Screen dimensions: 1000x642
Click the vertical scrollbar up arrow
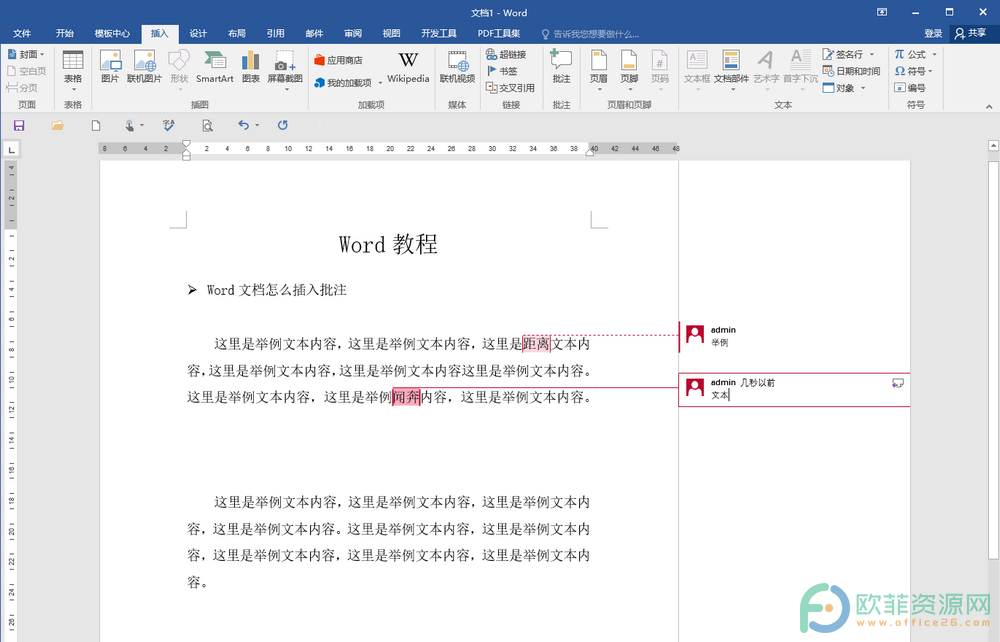pos(993,146)
